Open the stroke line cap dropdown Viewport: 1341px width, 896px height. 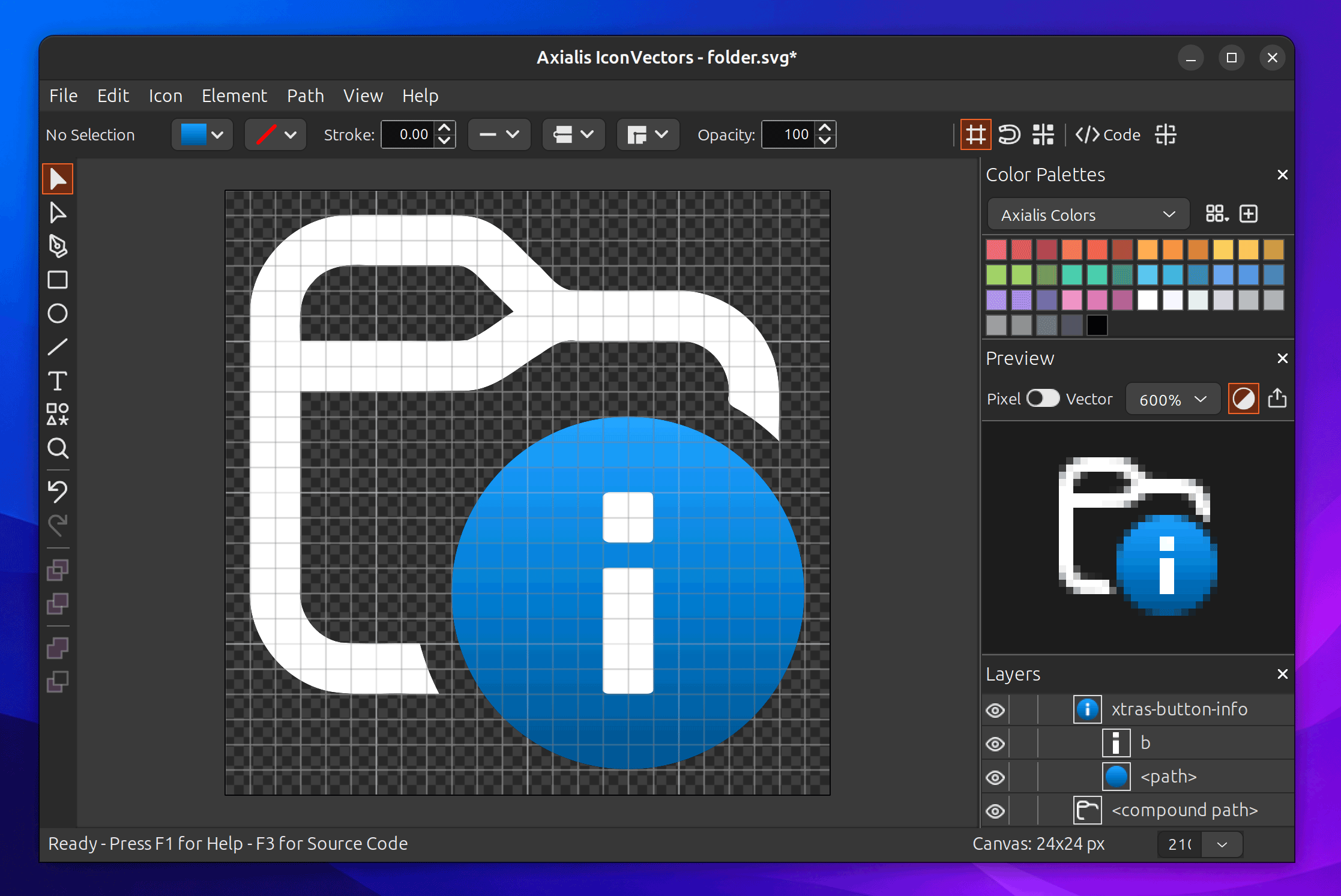(x=573, y=134)
